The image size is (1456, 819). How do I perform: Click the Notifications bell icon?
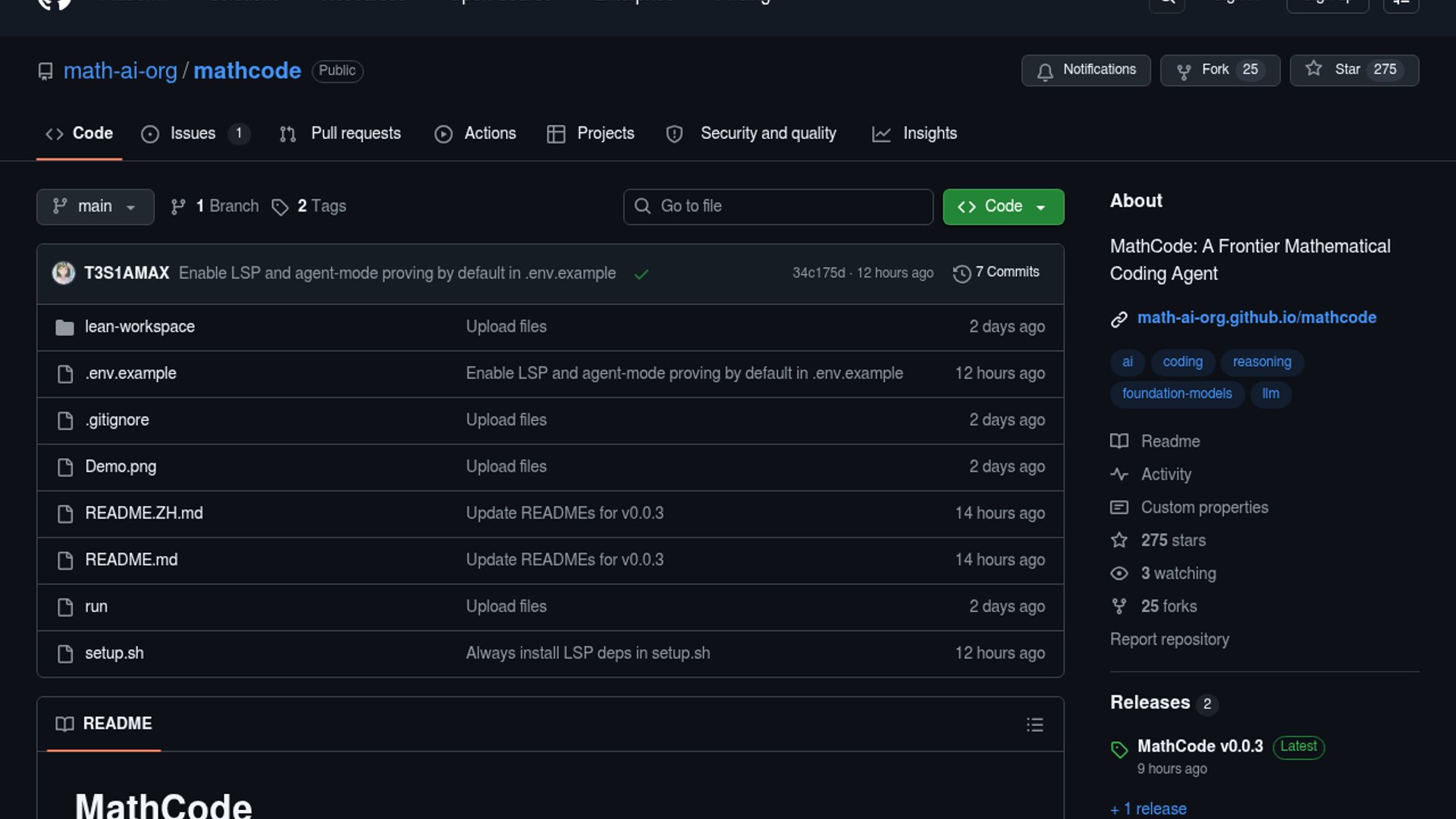1045,71
